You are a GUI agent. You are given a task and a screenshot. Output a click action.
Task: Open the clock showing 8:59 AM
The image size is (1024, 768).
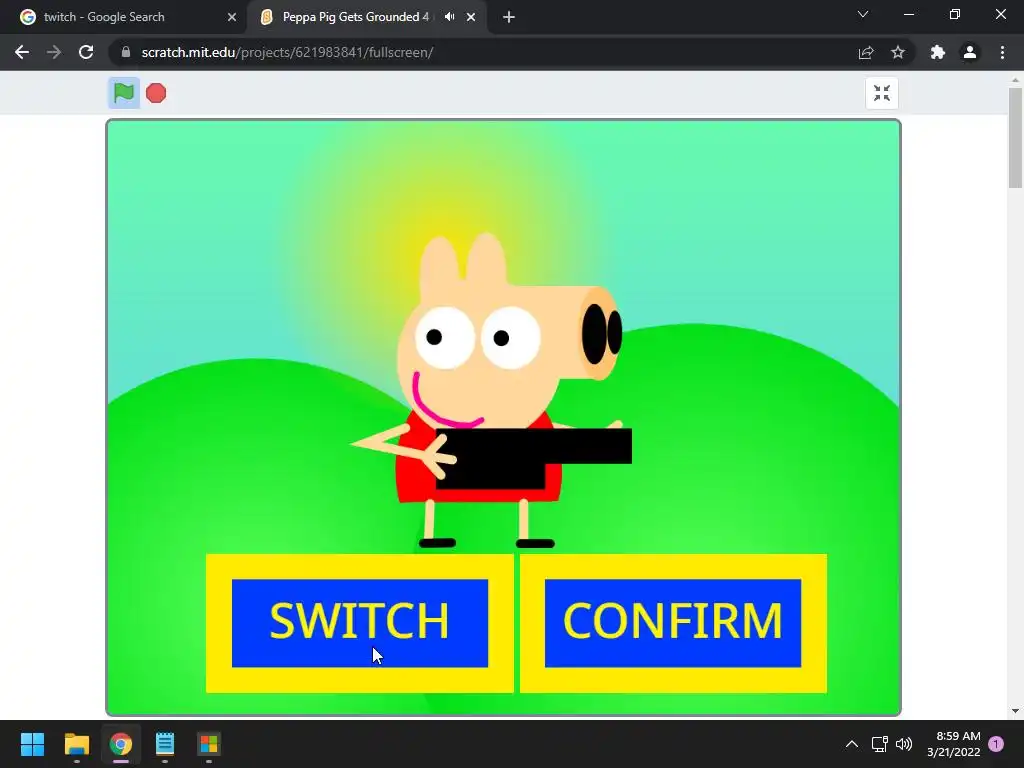(x=953, y=744)
